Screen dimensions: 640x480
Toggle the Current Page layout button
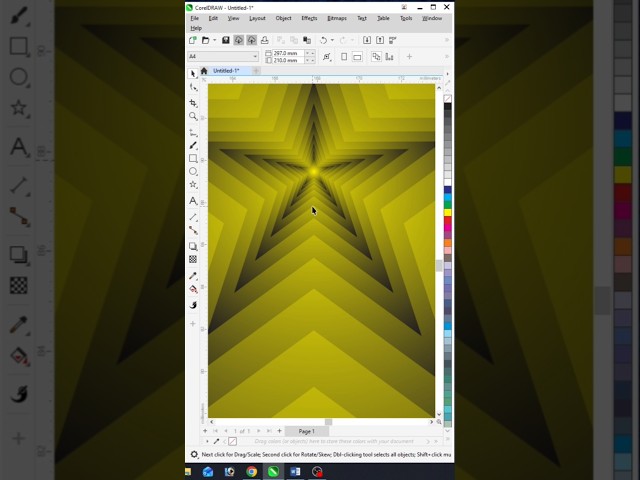point(389,57)
